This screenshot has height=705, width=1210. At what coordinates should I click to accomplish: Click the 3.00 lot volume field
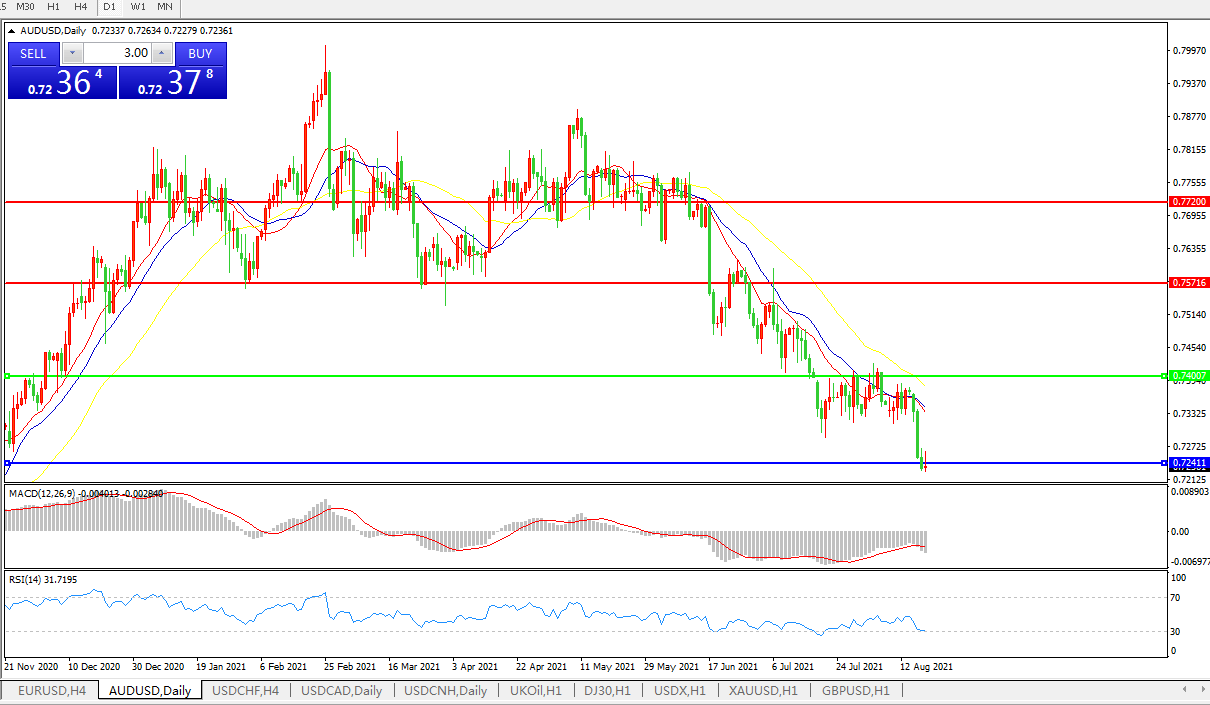pyautogui.click(x=118, y=54)
